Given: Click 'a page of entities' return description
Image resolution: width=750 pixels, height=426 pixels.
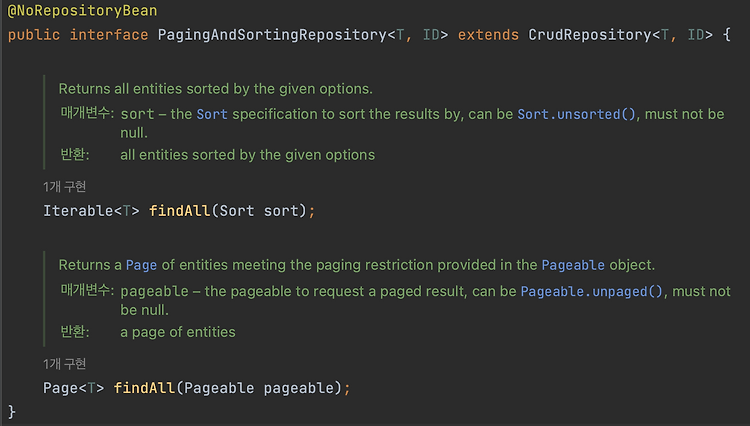Looking at the screenshot, I should point(178,332).
